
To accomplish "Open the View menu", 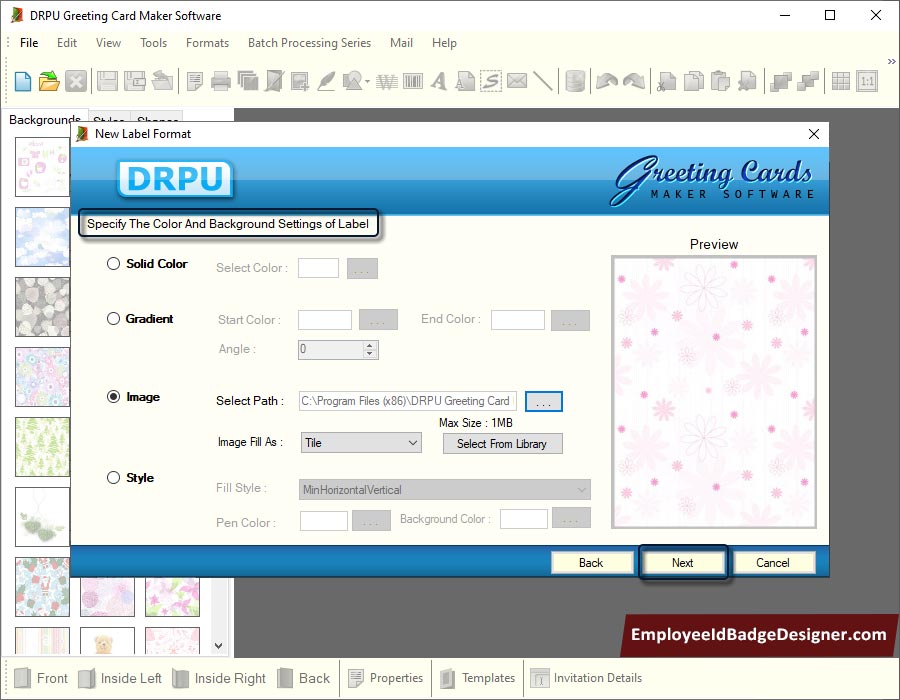I will (x=108, y=43).
